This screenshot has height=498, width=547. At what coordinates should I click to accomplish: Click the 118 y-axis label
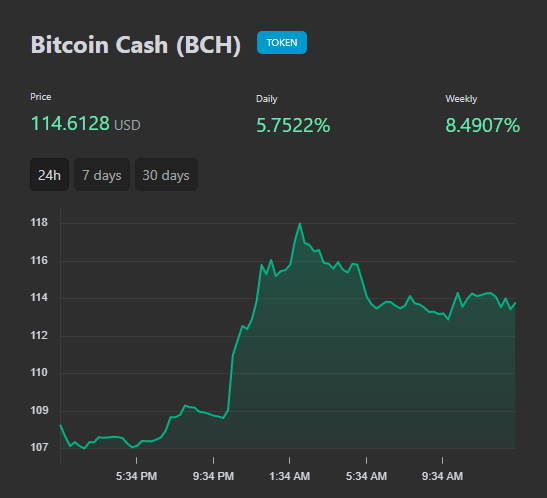[x=39, y=222]
